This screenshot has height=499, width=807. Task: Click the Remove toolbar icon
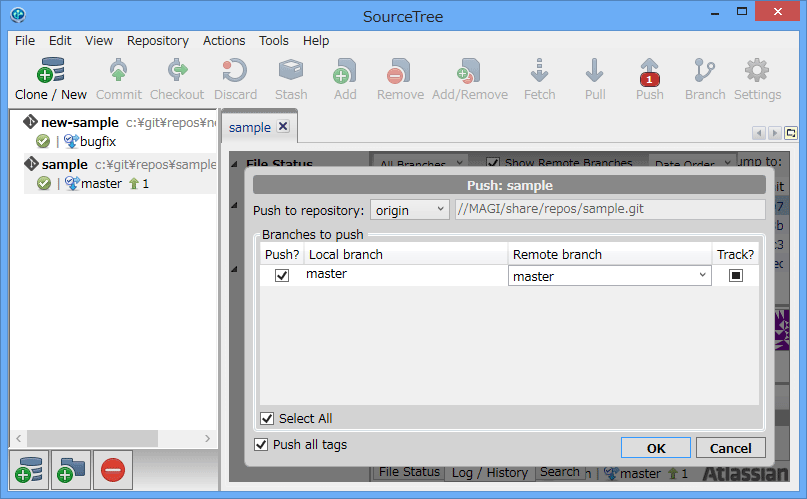click(398, 70)
